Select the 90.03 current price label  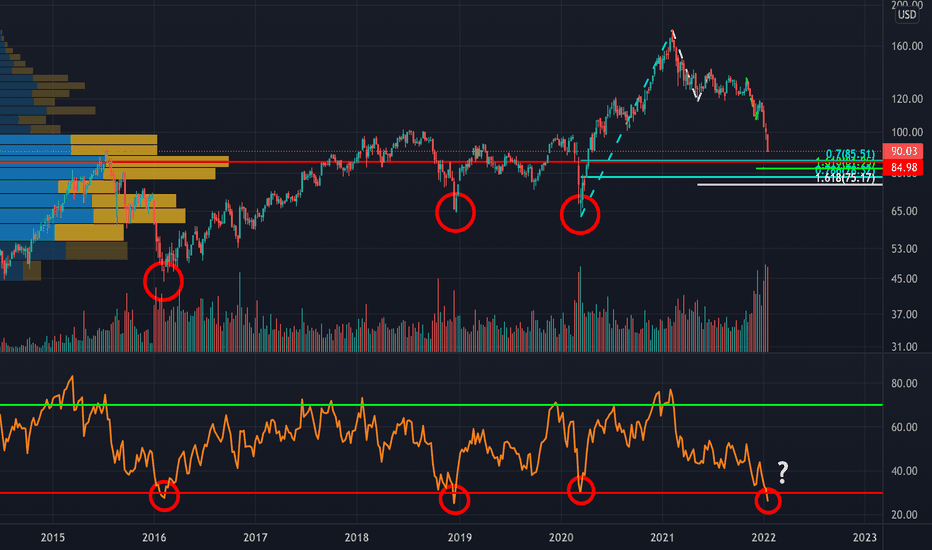[x=903, y=151]
